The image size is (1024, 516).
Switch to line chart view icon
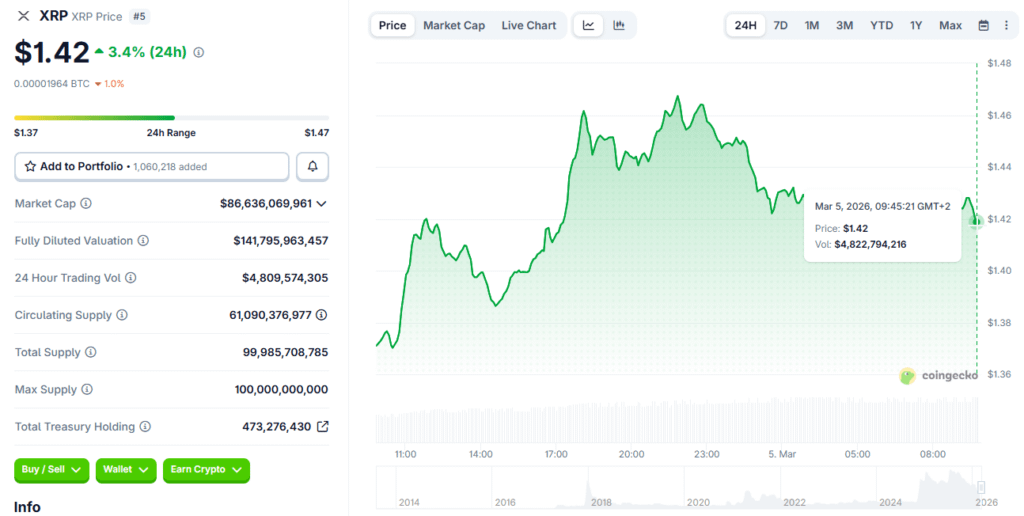(x=589, y=25)
